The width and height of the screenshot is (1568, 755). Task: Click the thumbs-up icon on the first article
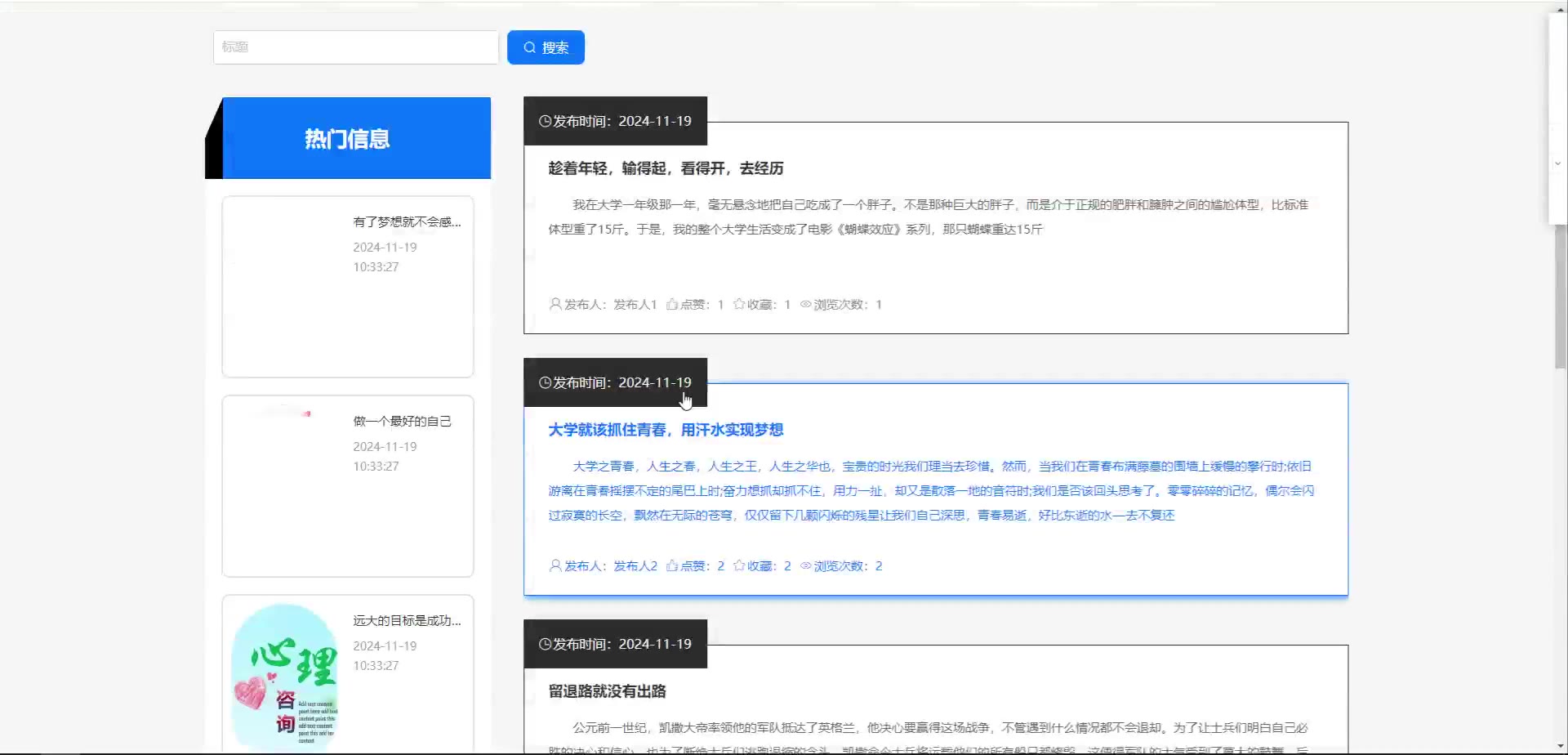pyautogui.click(x=671, y=305)
